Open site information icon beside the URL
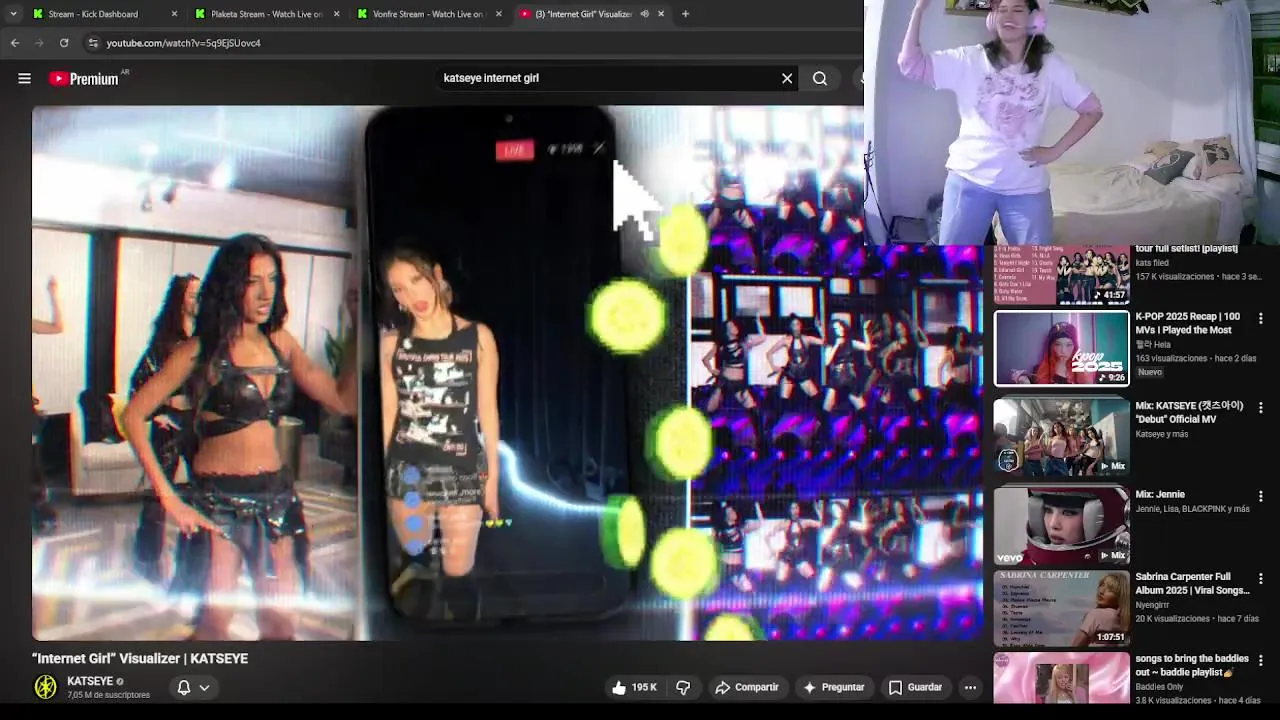This screenshot has height=720, width=1280. click(93, 43)
